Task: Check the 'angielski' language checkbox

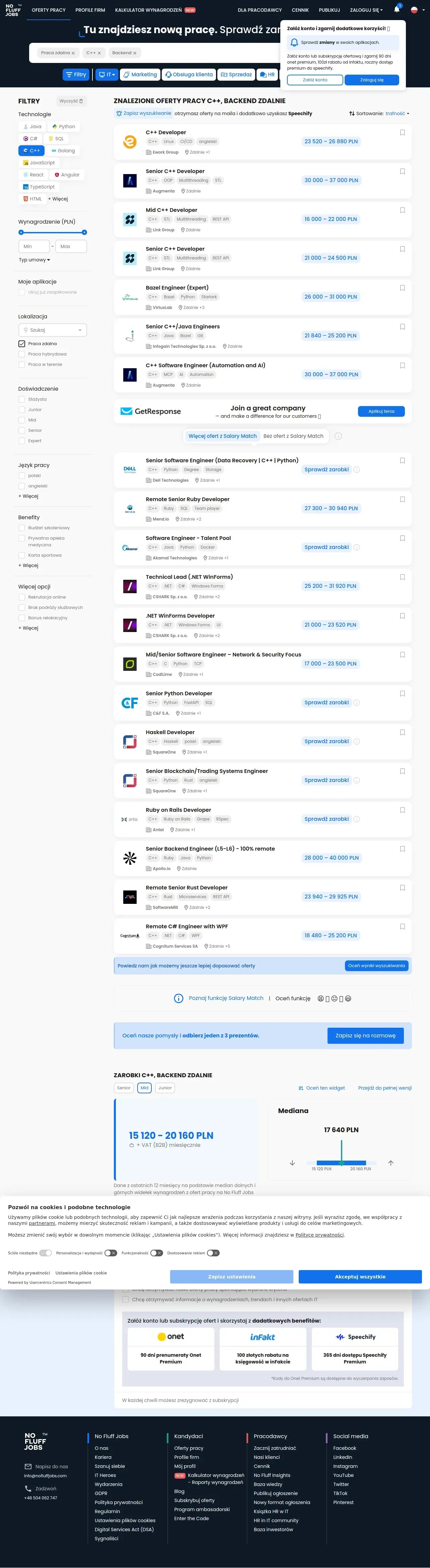Action: coord(22,486)
